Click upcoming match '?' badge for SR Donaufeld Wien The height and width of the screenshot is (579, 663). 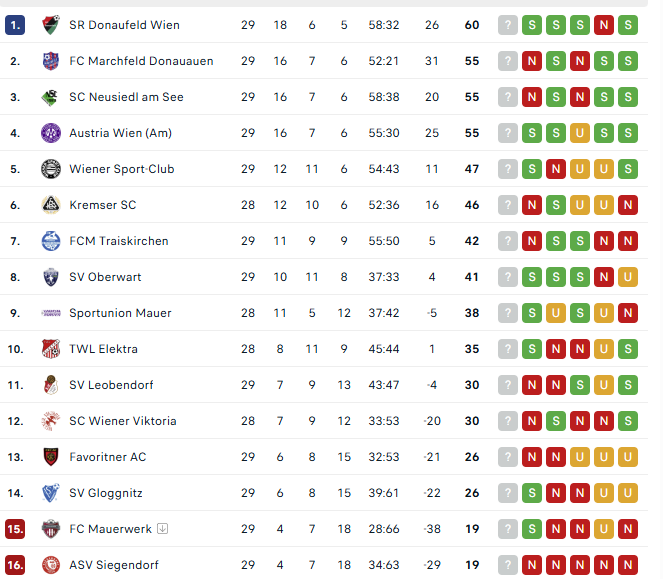pyautogui.click(x=508, y=25)
